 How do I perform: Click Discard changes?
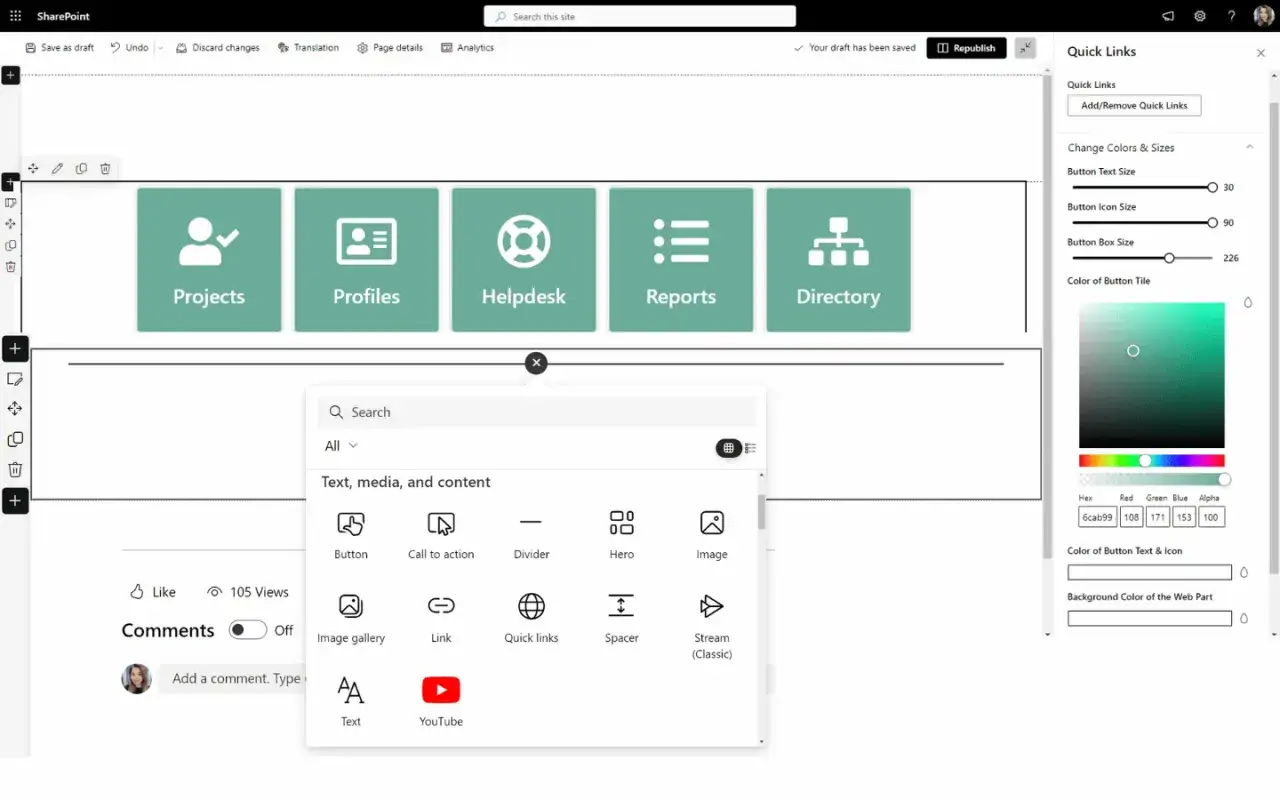(x=217, y=48)
